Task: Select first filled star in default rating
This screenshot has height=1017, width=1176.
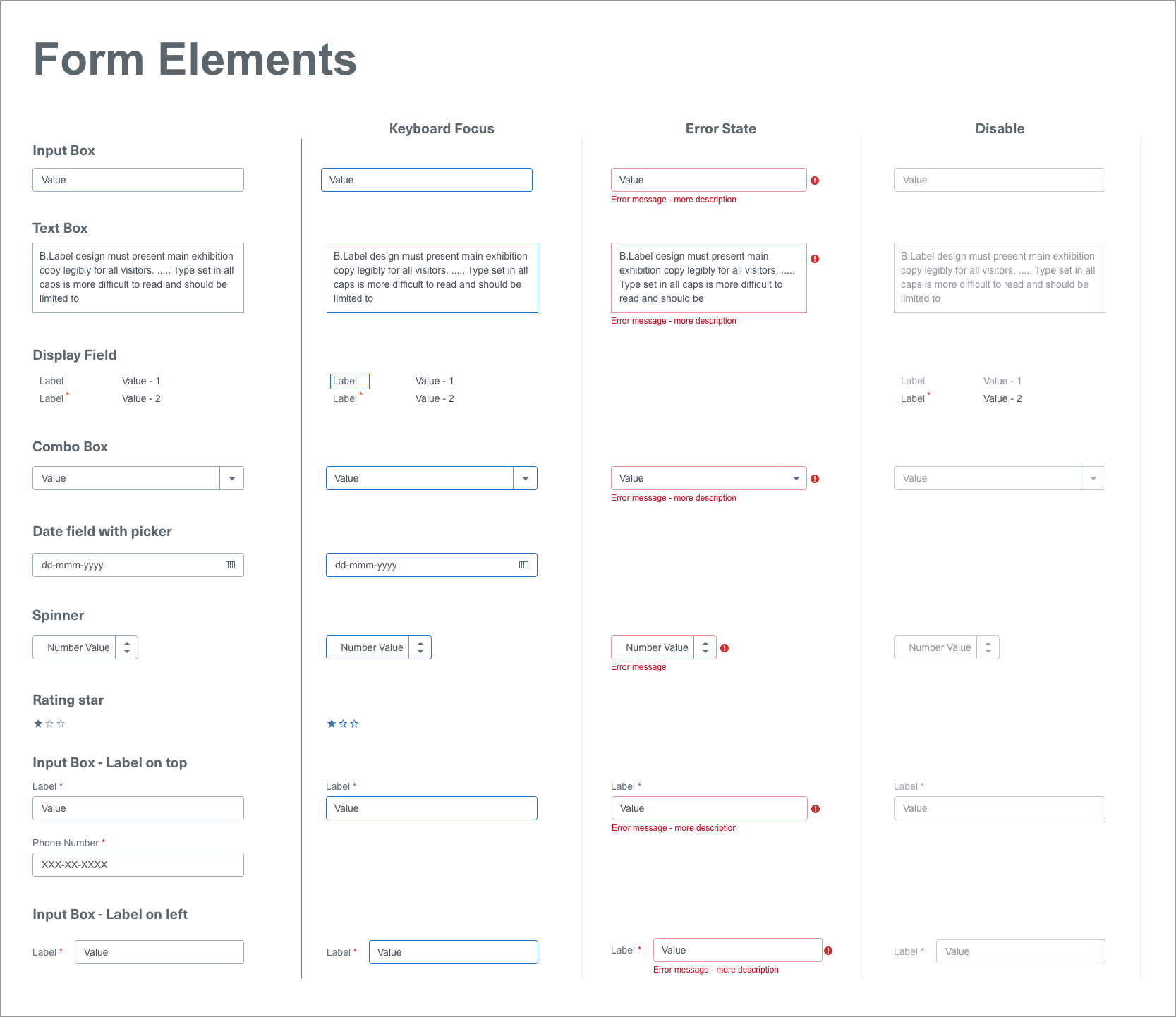Action: (x=38, y=724)
